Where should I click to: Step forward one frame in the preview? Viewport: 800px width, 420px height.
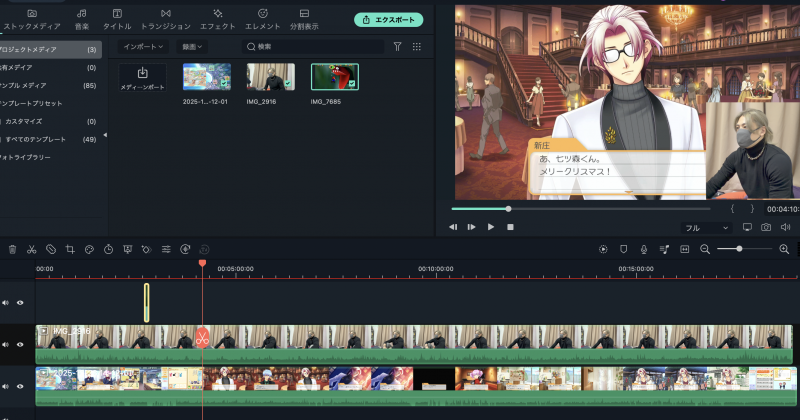point(471,227)
